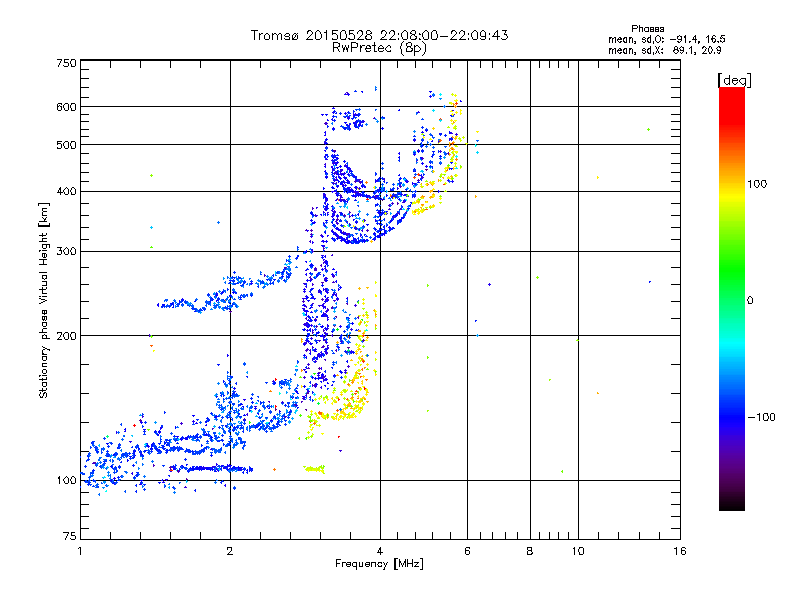Click the colorbar tick label '100'
800x600 pixels.
[757, 184]
